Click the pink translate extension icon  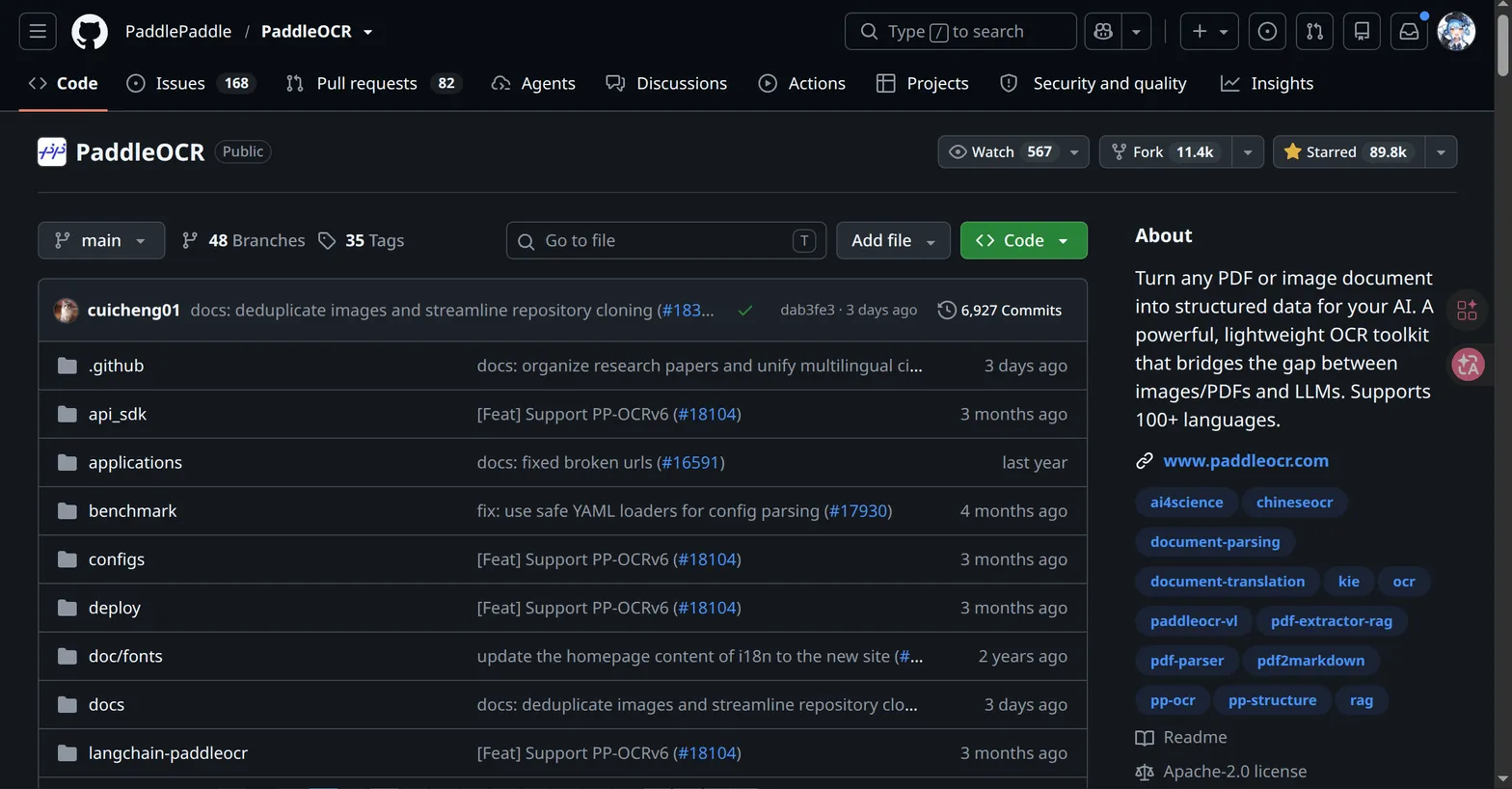click(x=1468, y=365)
